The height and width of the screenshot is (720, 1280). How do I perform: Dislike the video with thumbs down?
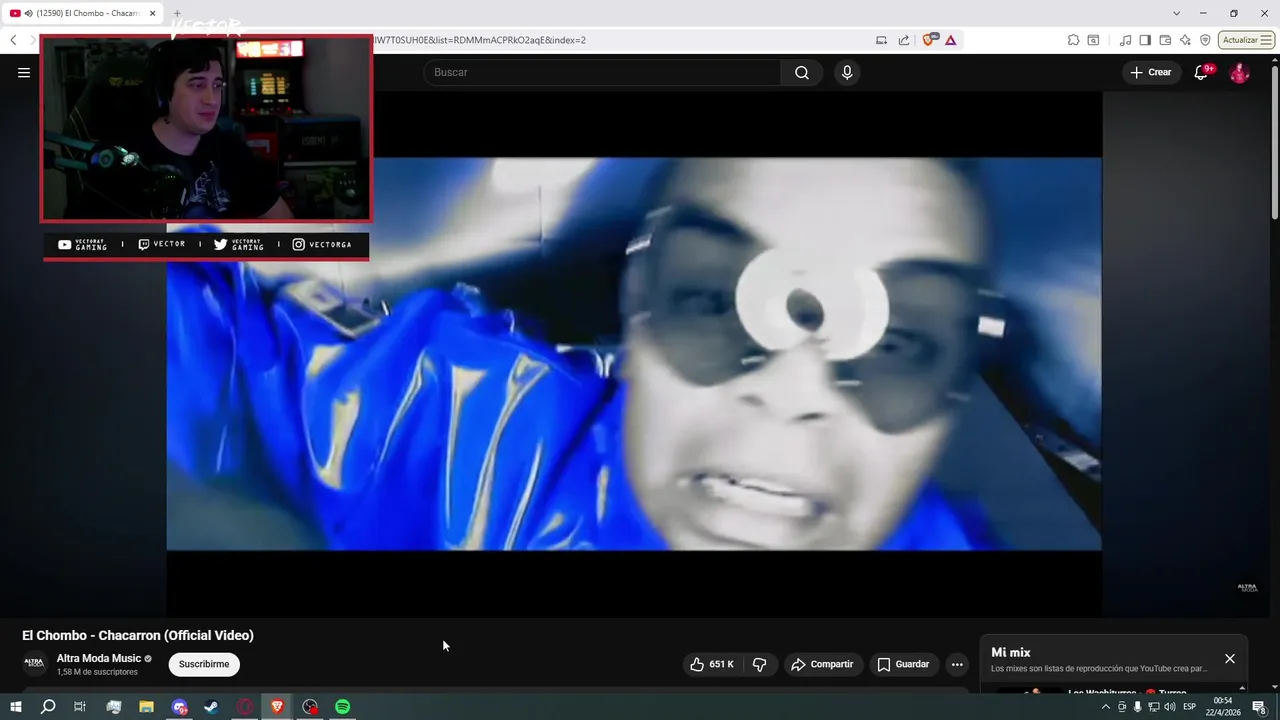pos(759,664)
